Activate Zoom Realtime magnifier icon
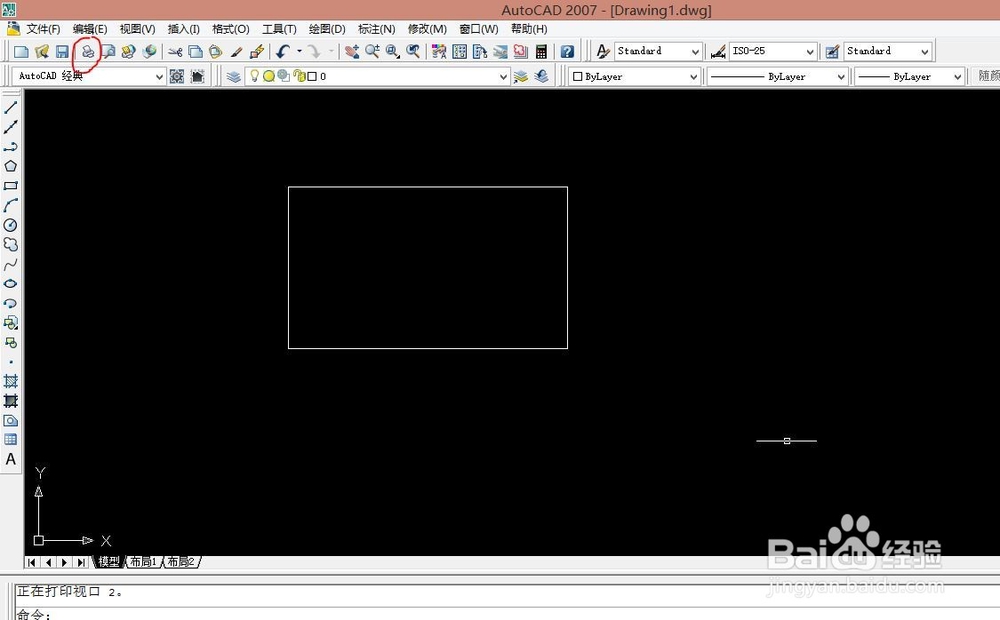 372,52
